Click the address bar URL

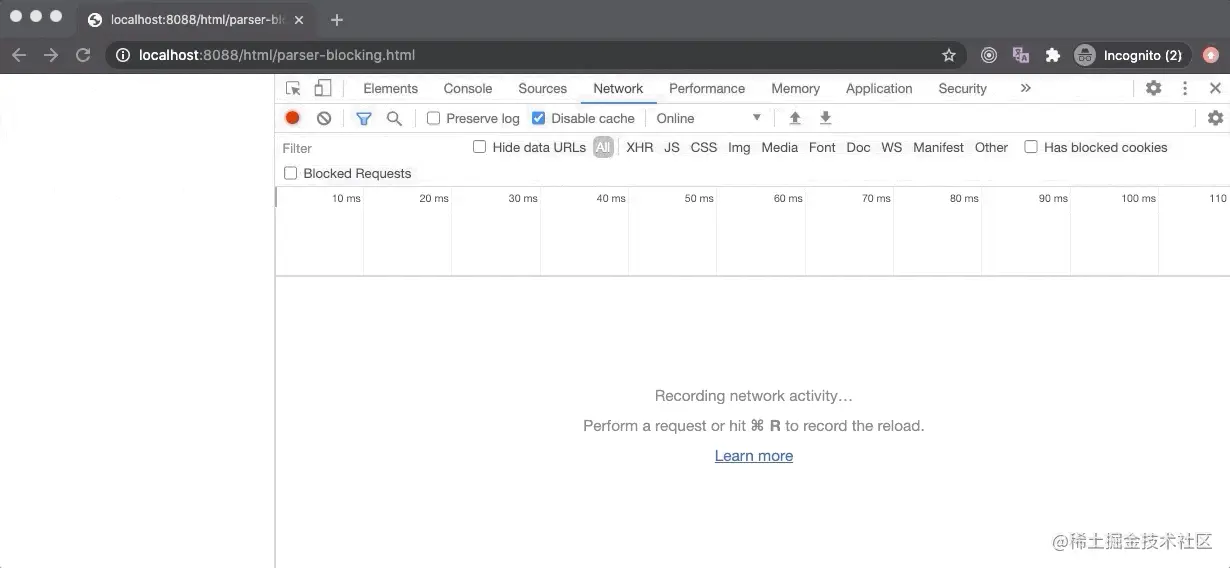[277, 55]
